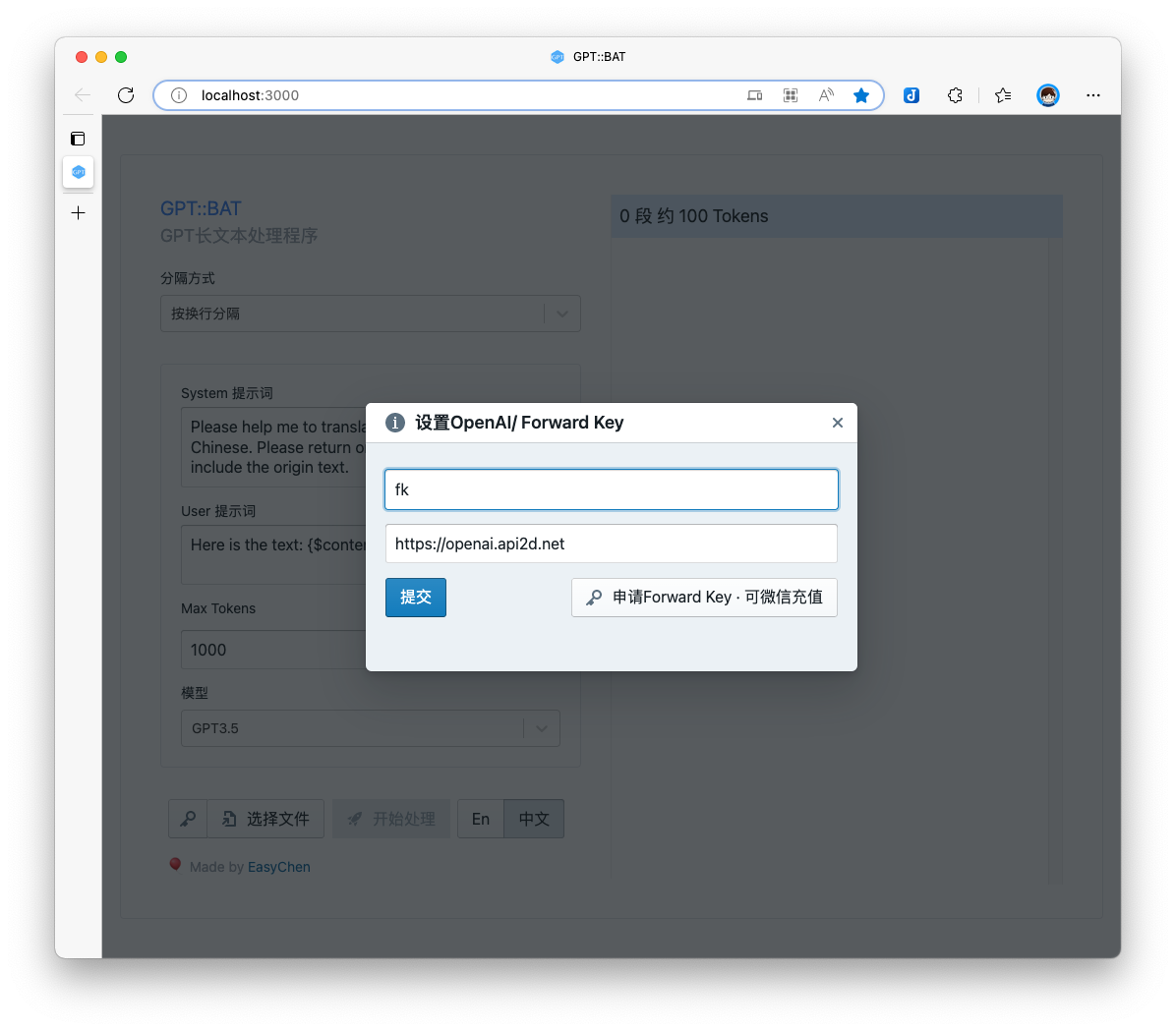This screenshot has width=1176, height=1031.
Task: View site information icon in address bar
Action: tap(179, 95)
